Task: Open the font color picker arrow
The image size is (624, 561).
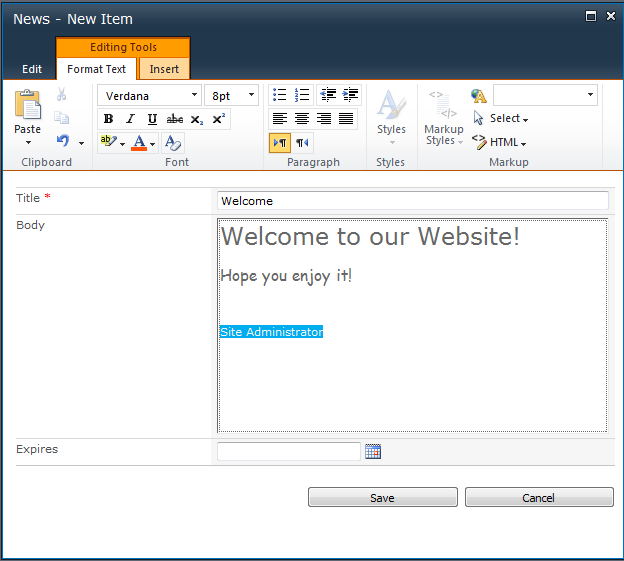Action: pyautogui.click(x=151, y=143)
